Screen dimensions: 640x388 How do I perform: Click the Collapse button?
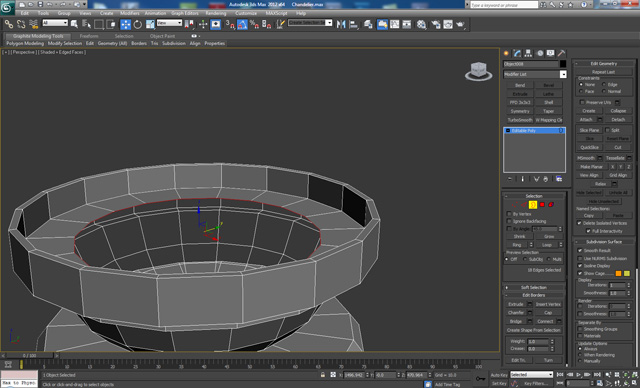tap(618, 111)
